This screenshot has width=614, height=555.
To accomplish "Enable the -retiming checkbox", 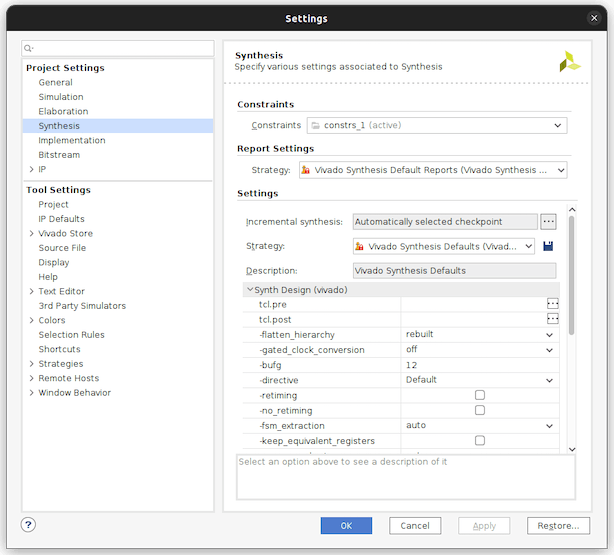I will point(480,395).
